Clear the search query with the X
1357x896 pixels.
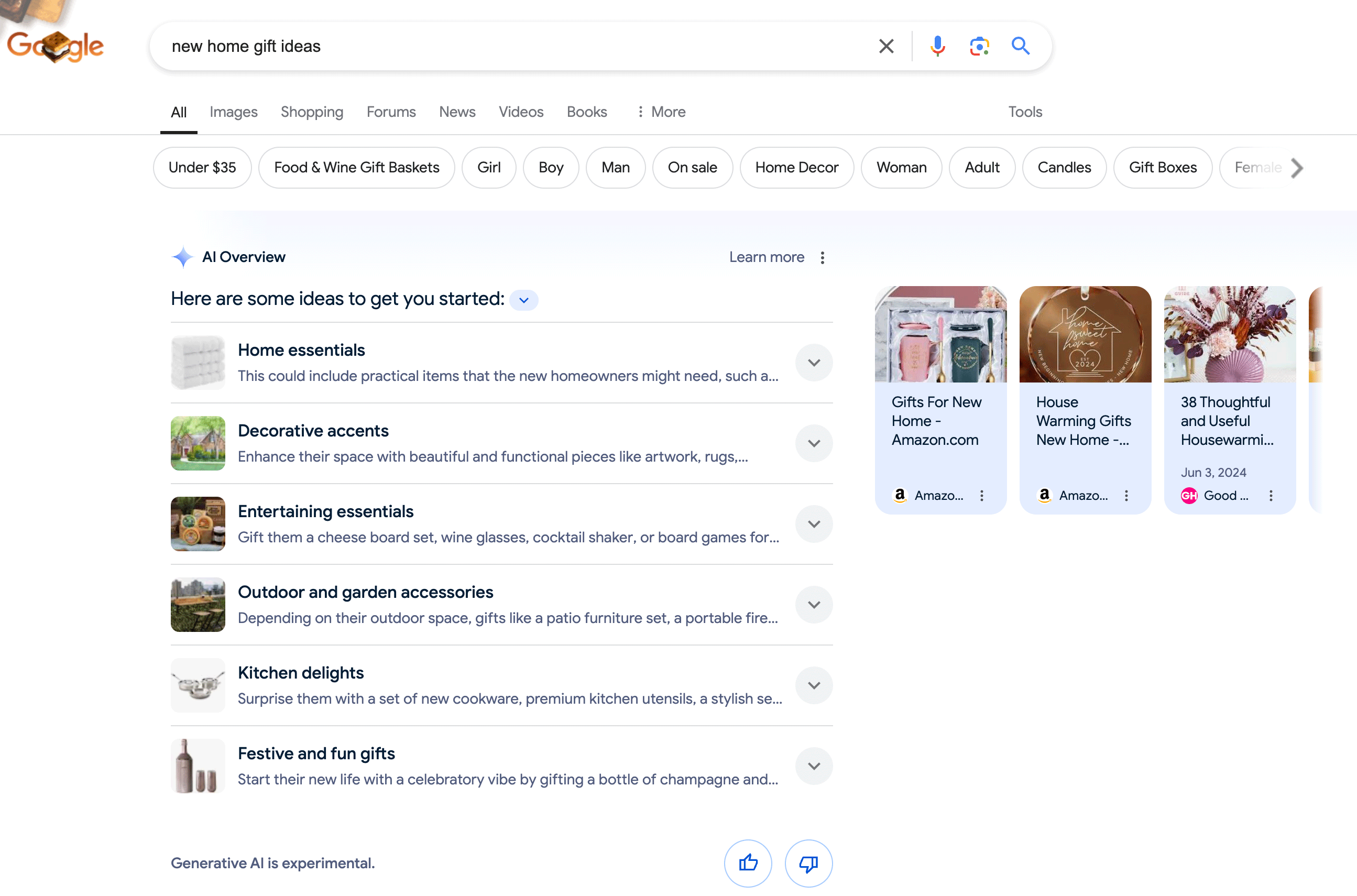click(x=886, y=46)
